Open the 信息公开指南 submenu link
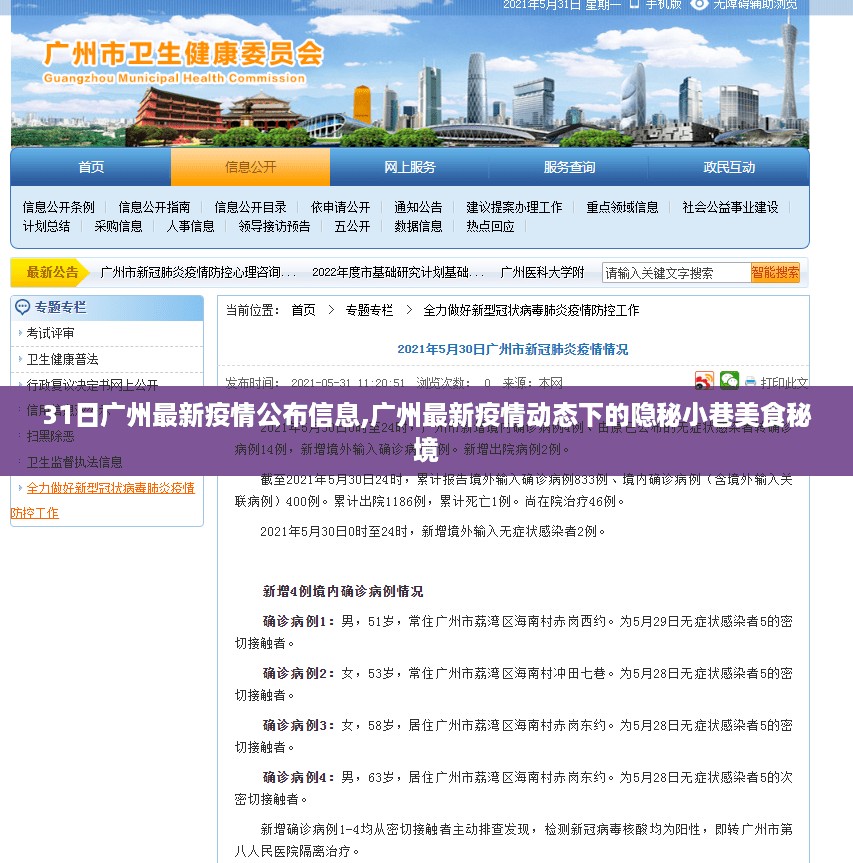This screenshot has width=853, height=863. tap(154, 207)
